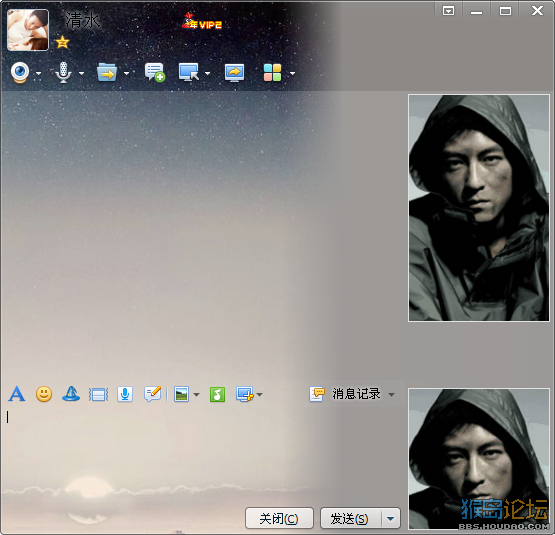The width and height of the screenshot is (555, 535).
Task: Create a discussion group with chat-plus icon
Action: pyautogui.click(x=155, y=73)
